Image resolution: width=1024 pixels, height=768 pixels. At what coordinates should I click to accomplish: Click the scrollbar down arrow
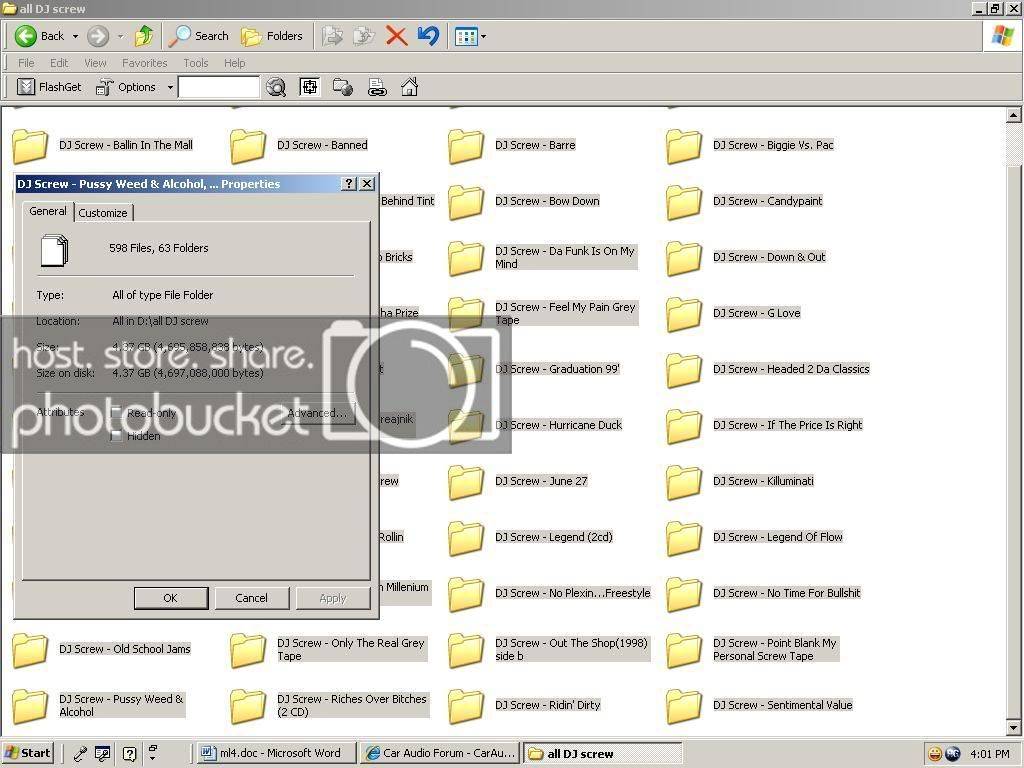(1014, 728)
